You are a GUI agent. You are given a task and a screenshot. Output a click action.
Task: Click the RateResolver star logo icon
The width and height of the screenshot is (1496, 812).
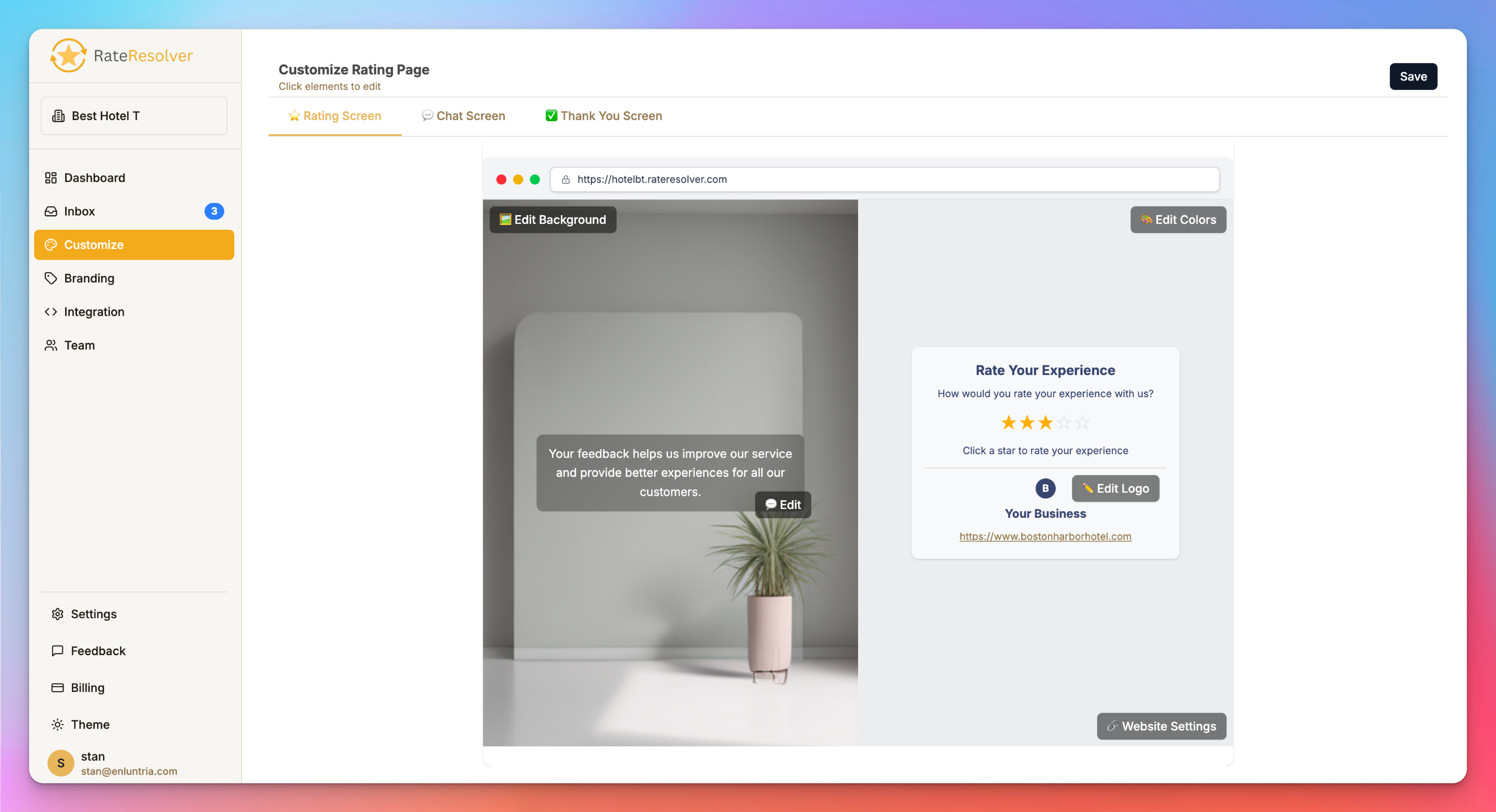click(x=69, y=56)
